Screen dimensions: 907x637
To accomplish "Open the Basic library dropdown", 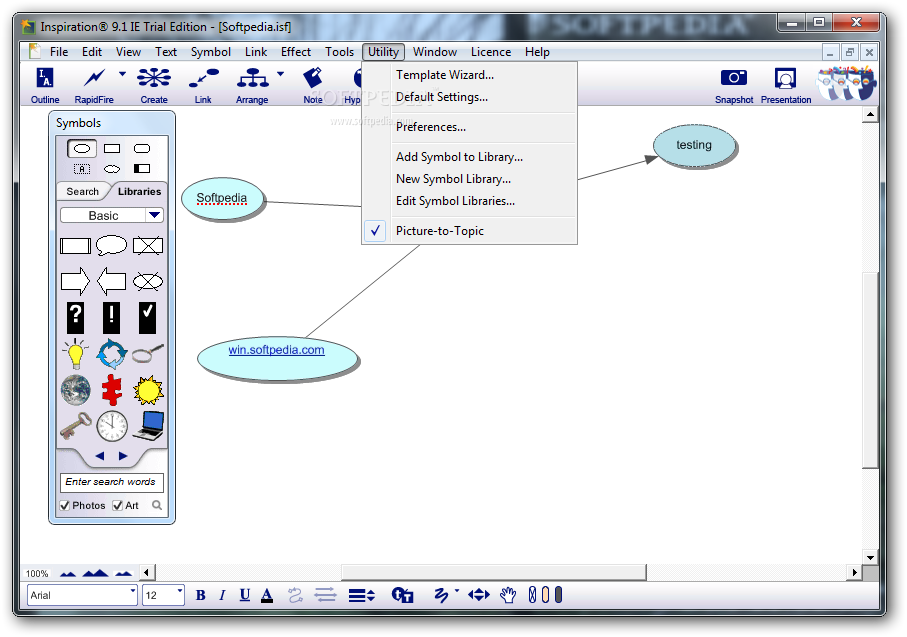I will click(x=154, y=215).
